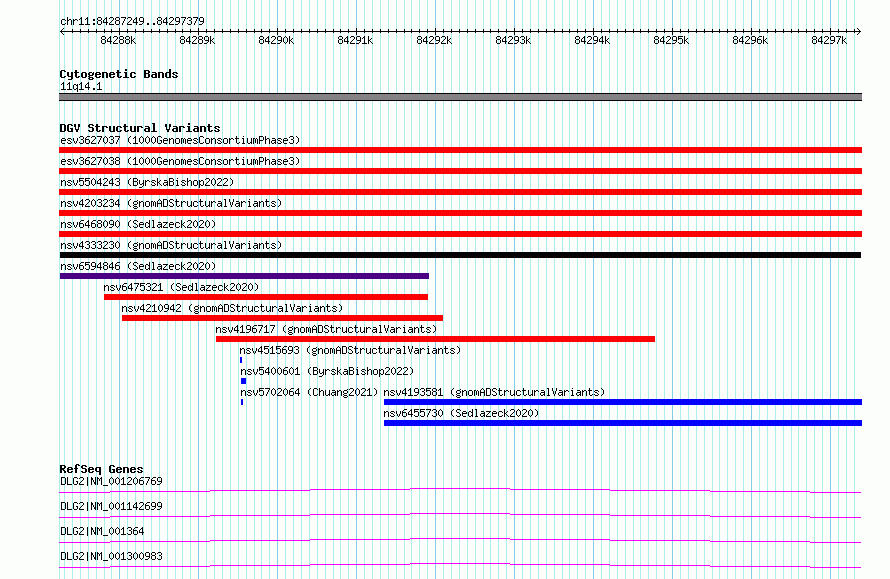Select the red bar under nsv6468090
890x579 pixels.
(460, 234)
